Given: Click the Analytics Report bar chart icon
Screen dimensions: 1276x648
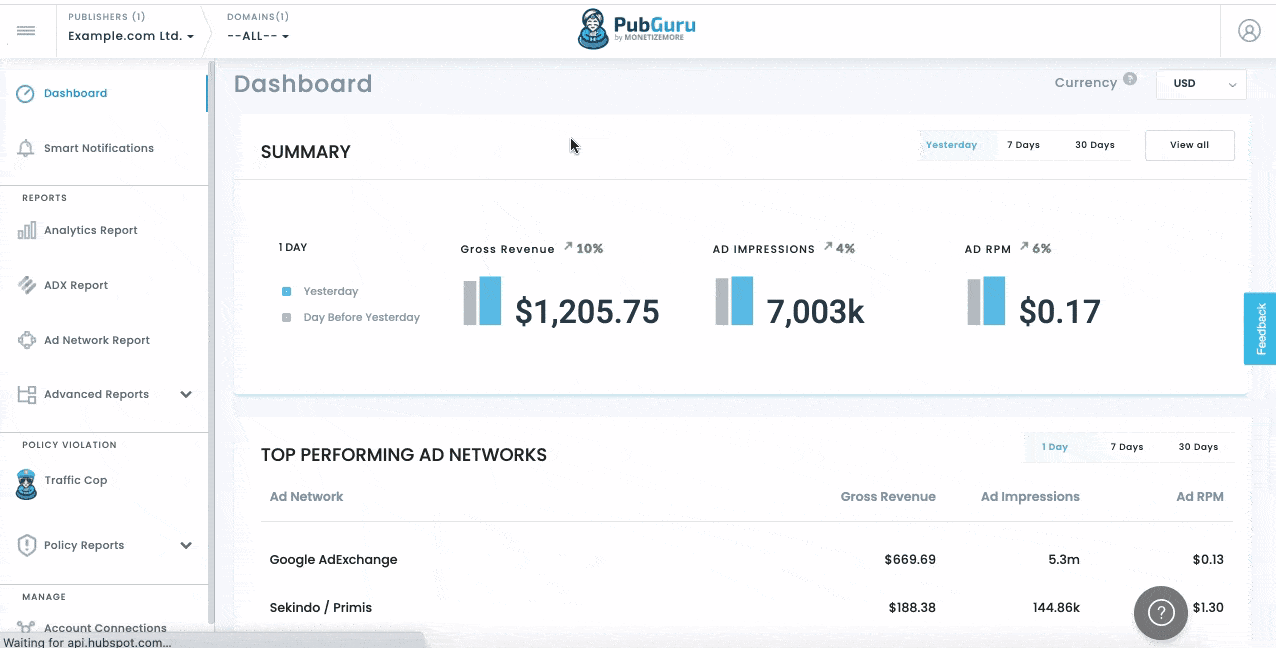Looking at the screenshot, I should (x=27, y=230).
